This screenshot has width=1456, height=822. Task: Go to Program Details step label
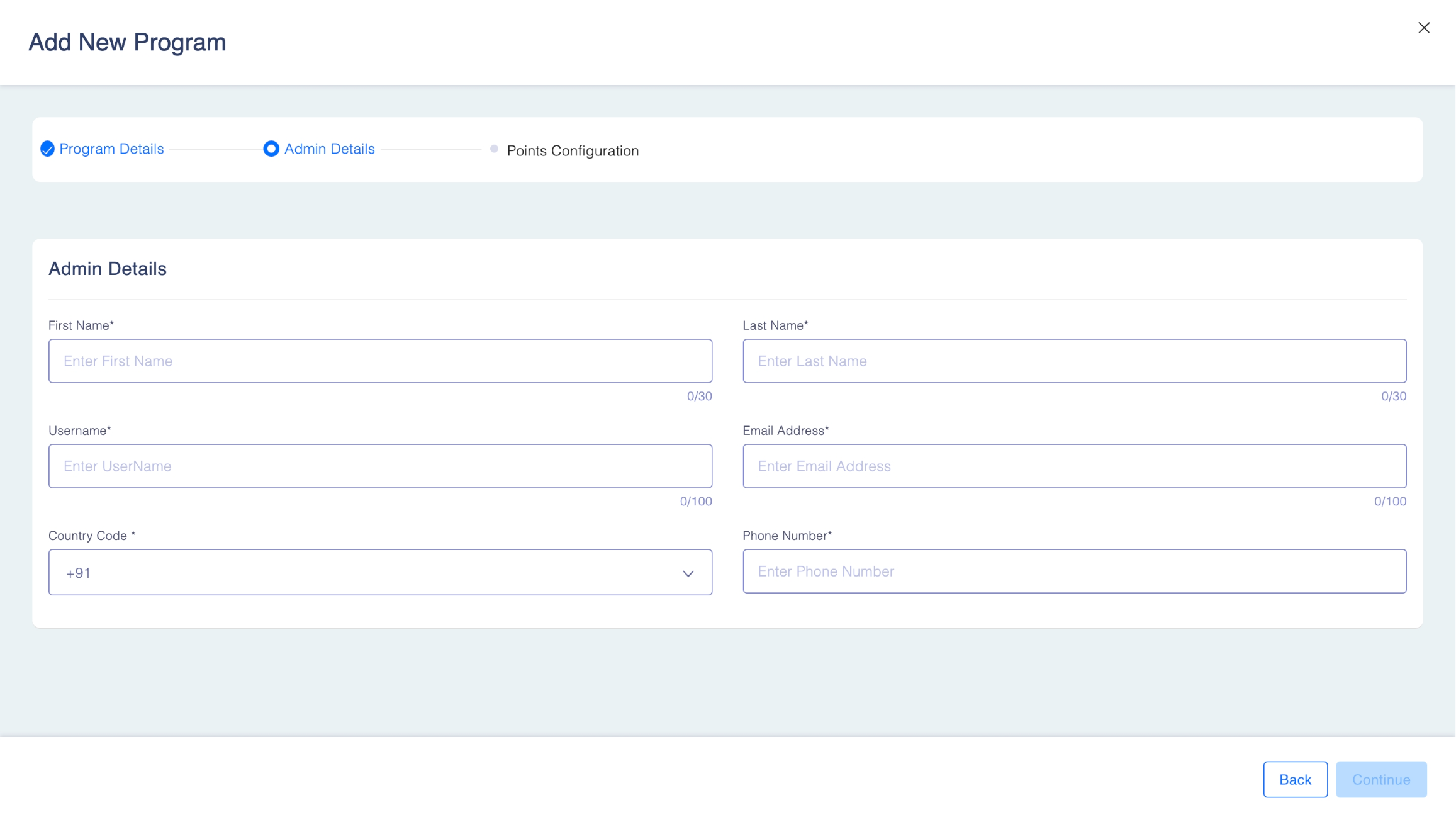pyautogui.click(x=111, y=149)
